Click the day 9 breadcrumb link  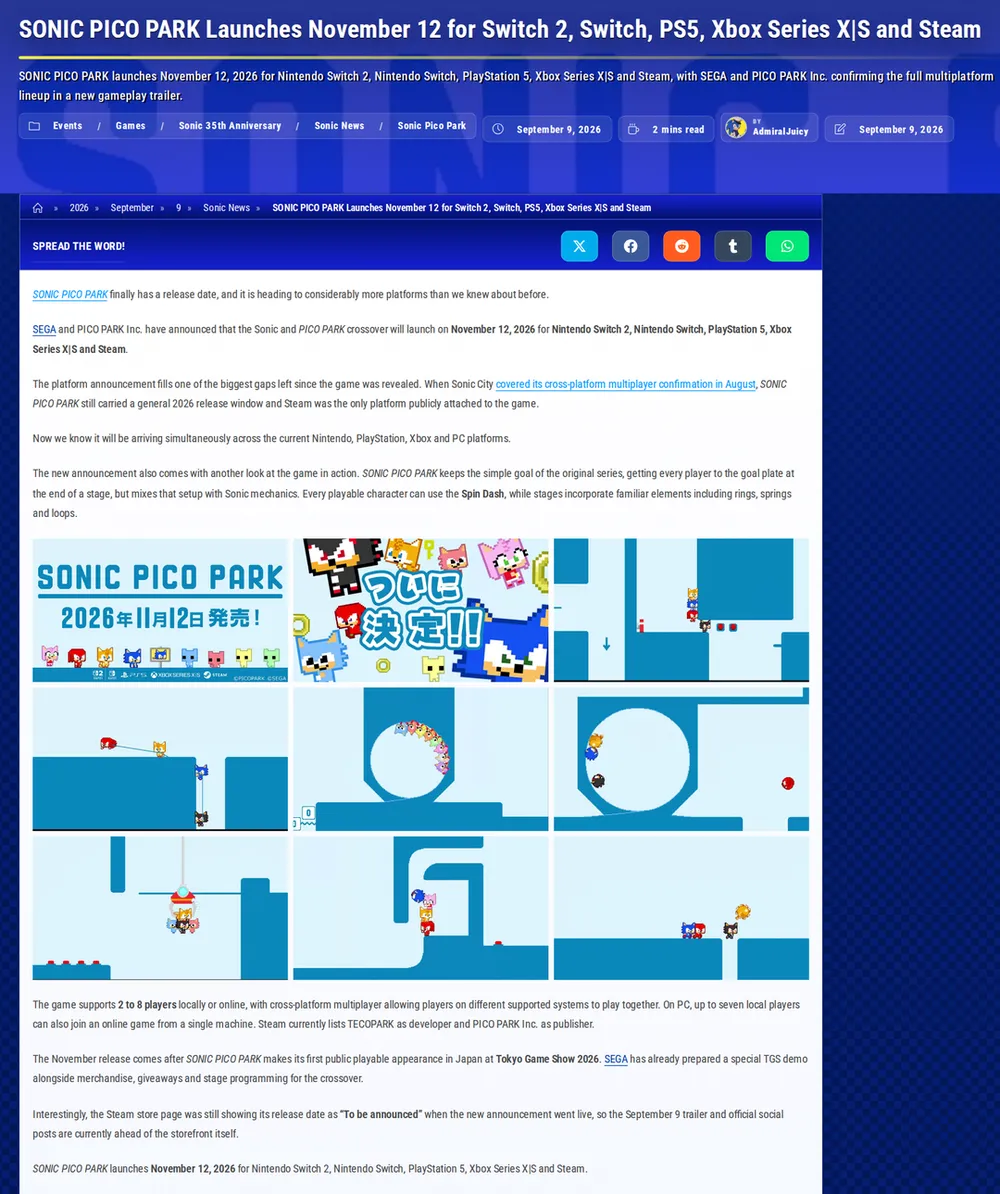click(x=179, y=208)
